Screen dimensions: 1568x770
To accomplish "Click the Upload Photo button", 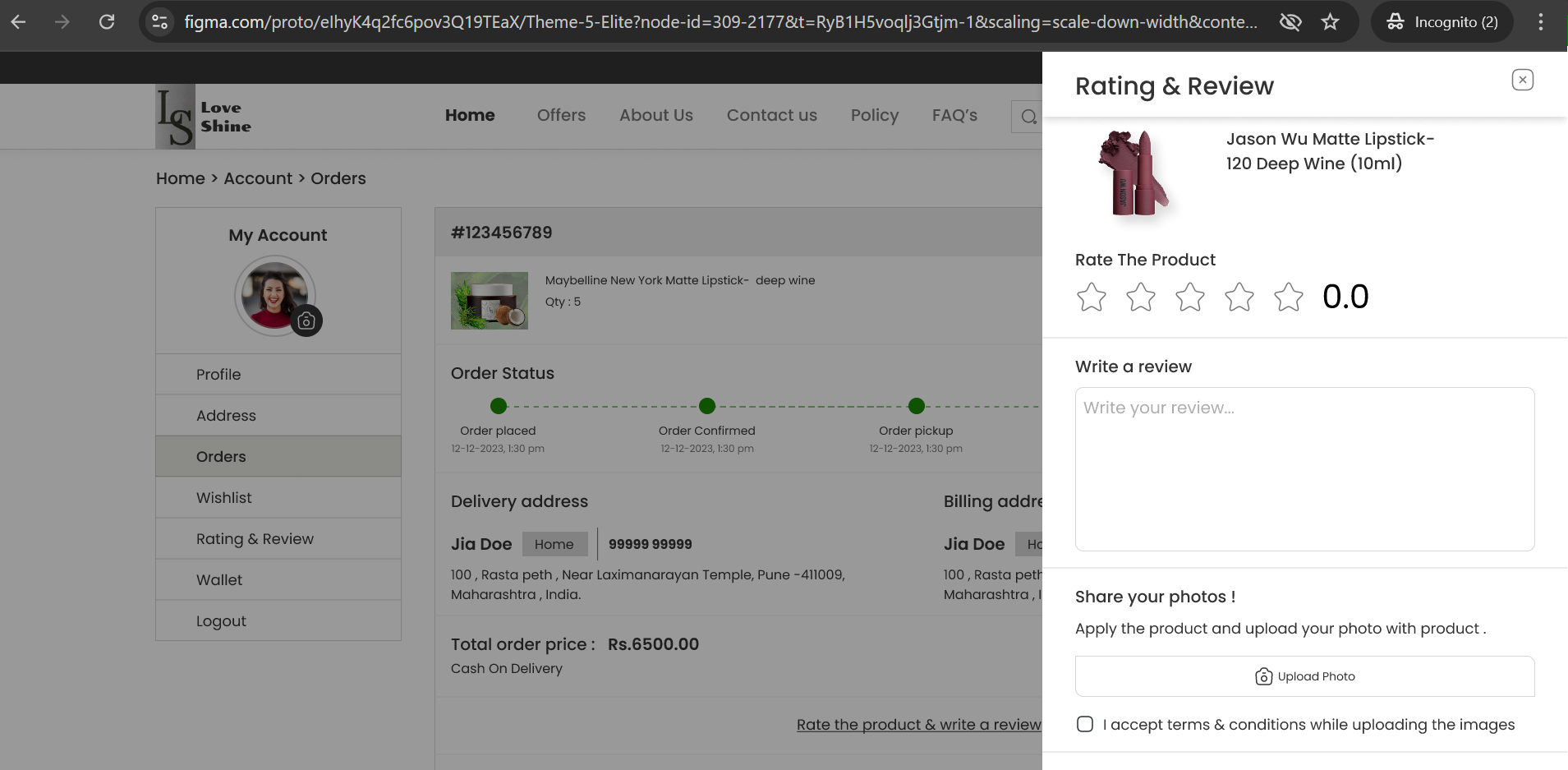I will click(1304, 676).
